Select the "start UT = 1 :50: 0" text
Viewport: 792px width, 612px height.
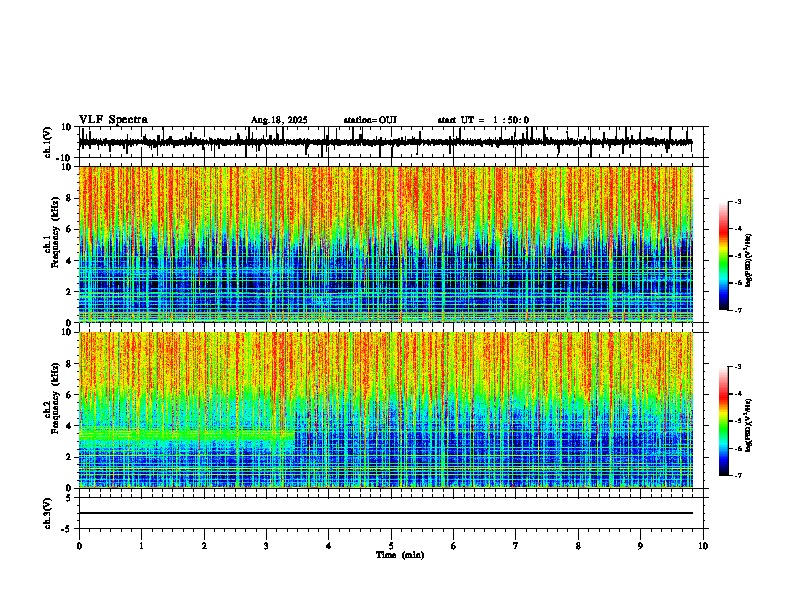pyautogui.click(x=483, y=120)
